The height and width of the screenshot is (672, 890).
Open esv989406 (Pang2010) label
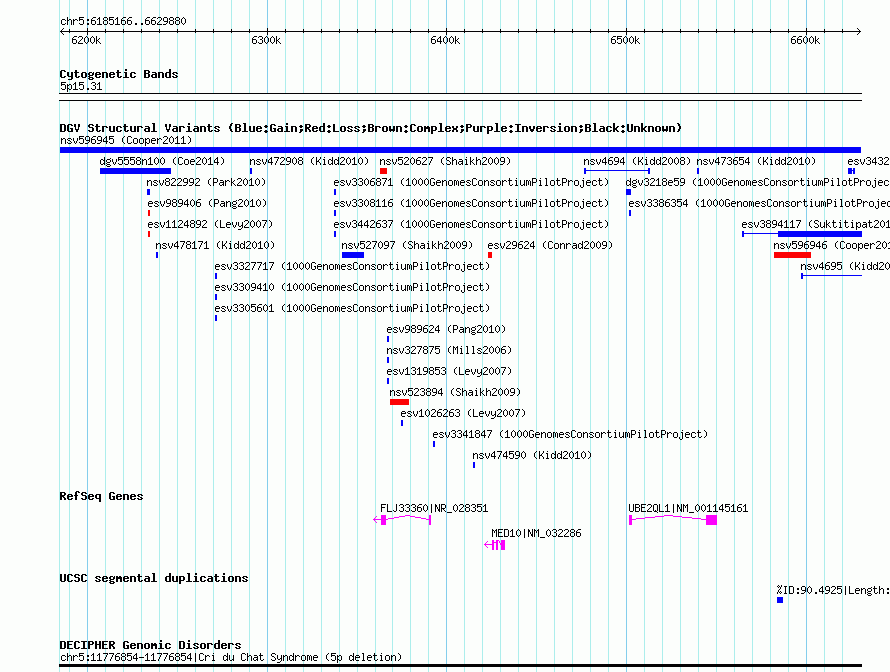pyautogui.click(x=207, y=203)
